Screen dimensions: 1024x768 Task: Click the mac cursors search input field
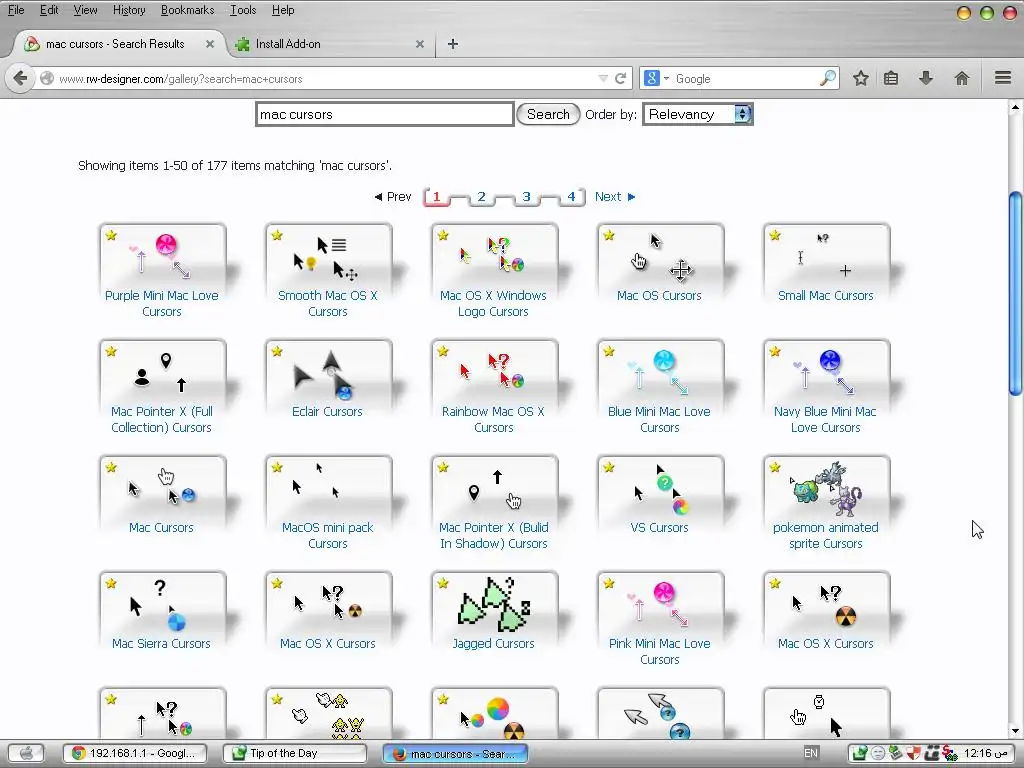[x=385, y=114]
